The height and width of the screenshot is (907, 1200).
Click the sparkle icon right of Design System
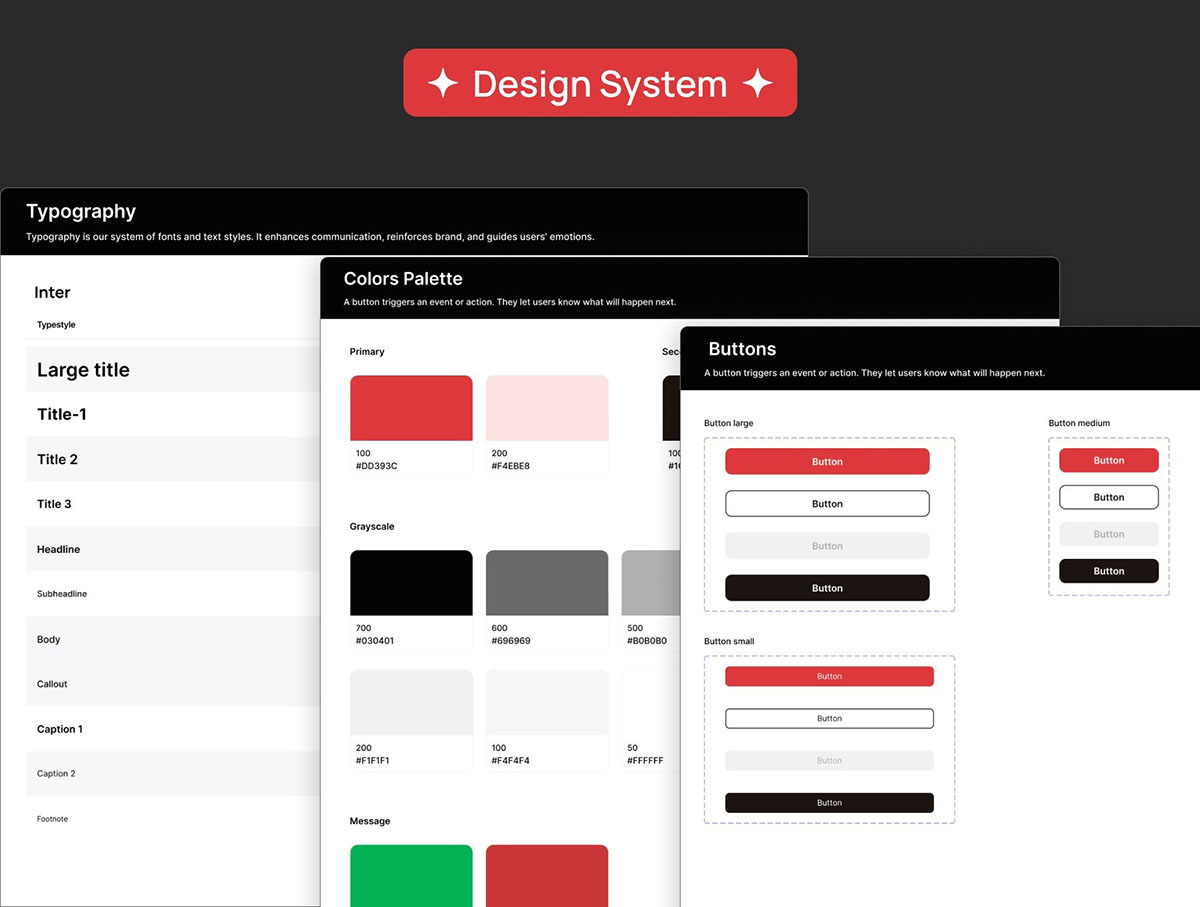(x=758, y=83)
